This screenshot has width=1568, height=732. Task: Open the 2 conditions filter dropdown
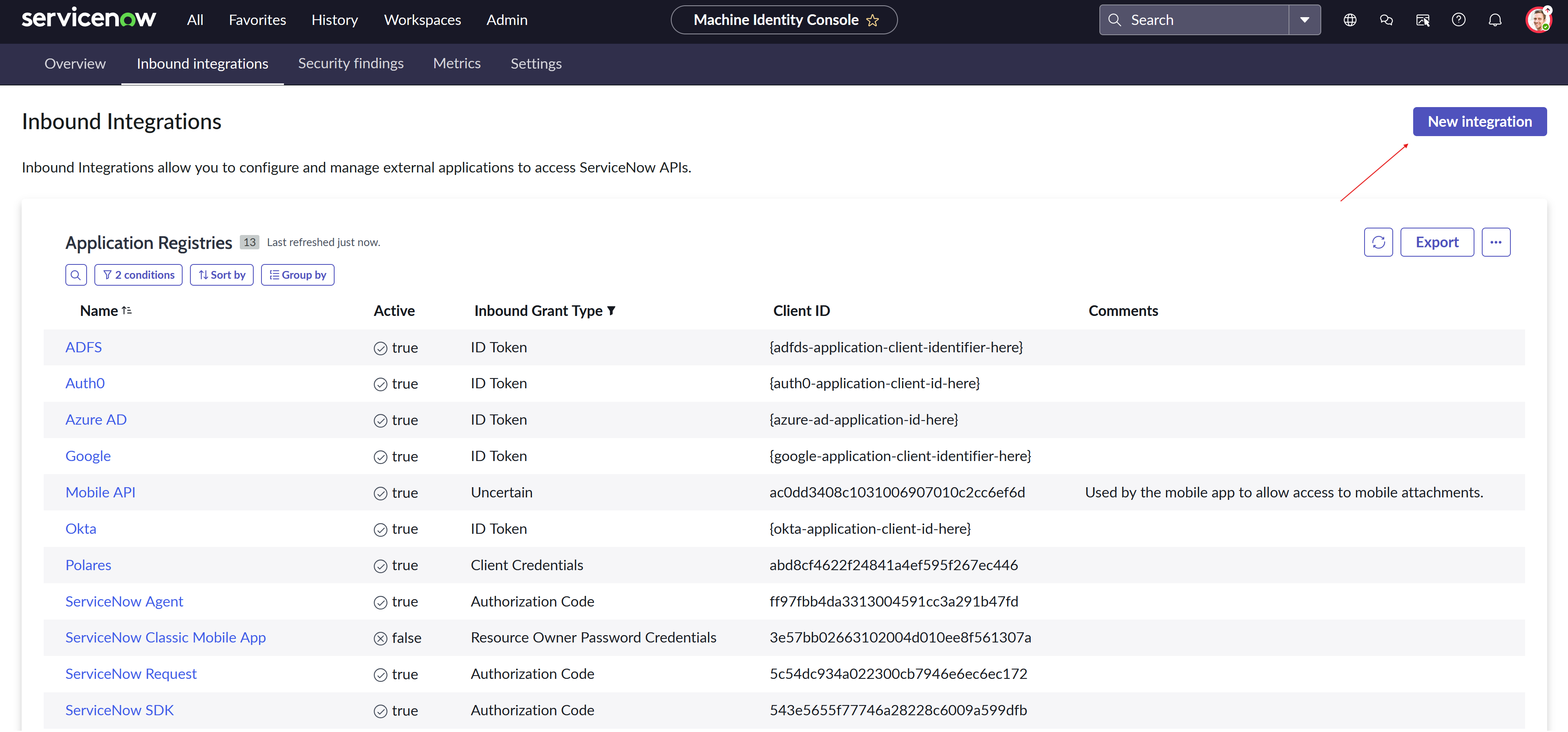point(139,275)
